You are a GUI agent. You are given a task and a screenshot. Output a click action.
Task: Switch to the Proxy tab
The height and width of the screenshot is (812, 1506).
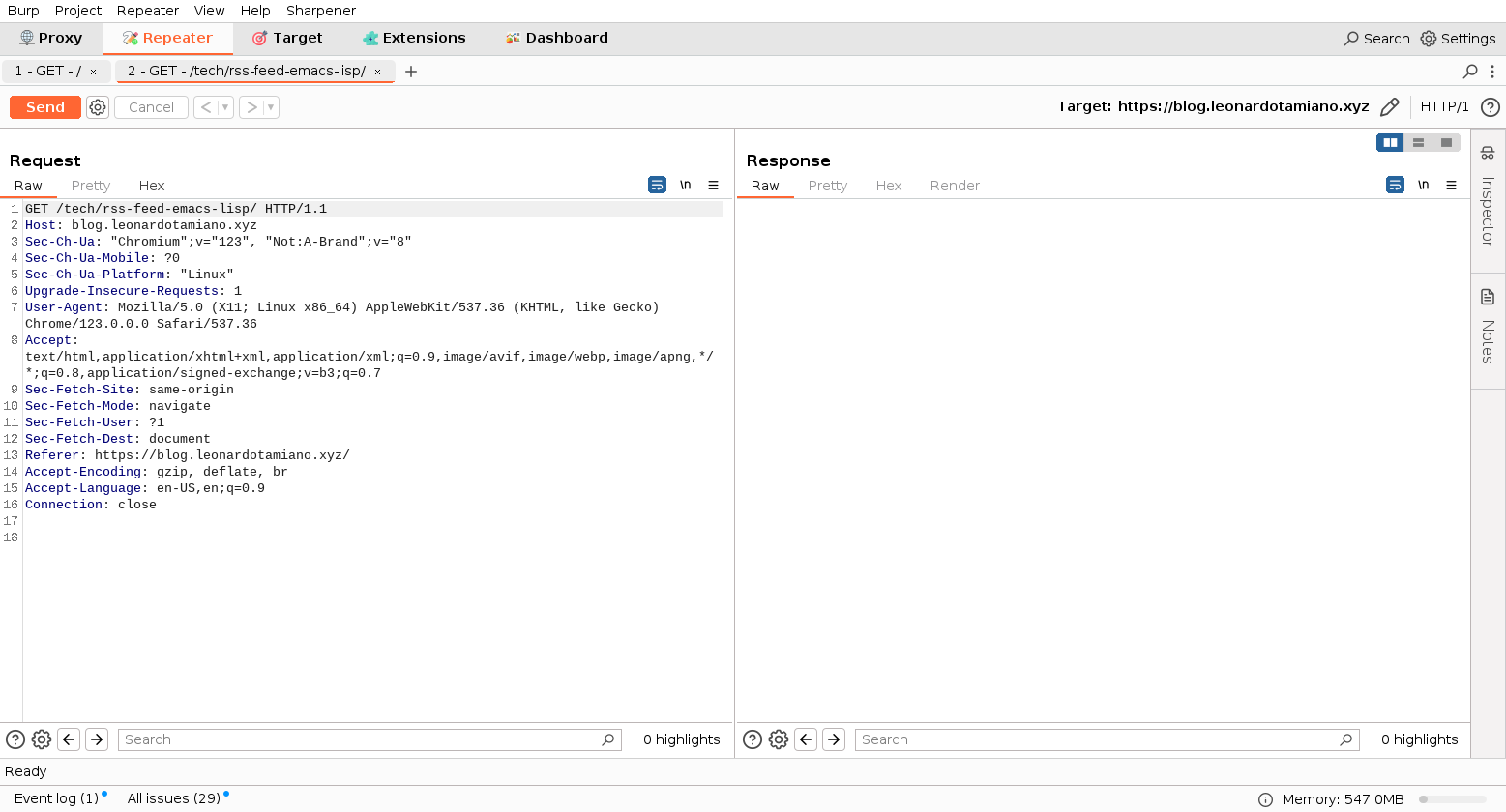pyautogui.click(x=51, y=38)
